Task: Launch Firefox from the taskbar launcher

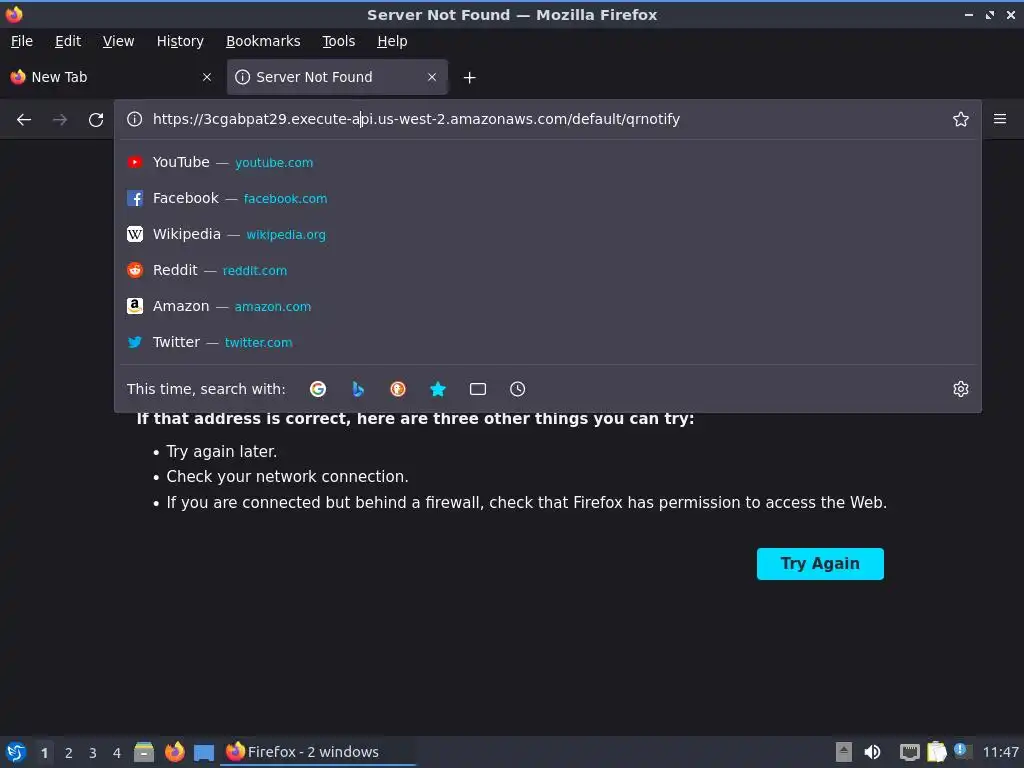Action: click(174, 752)
